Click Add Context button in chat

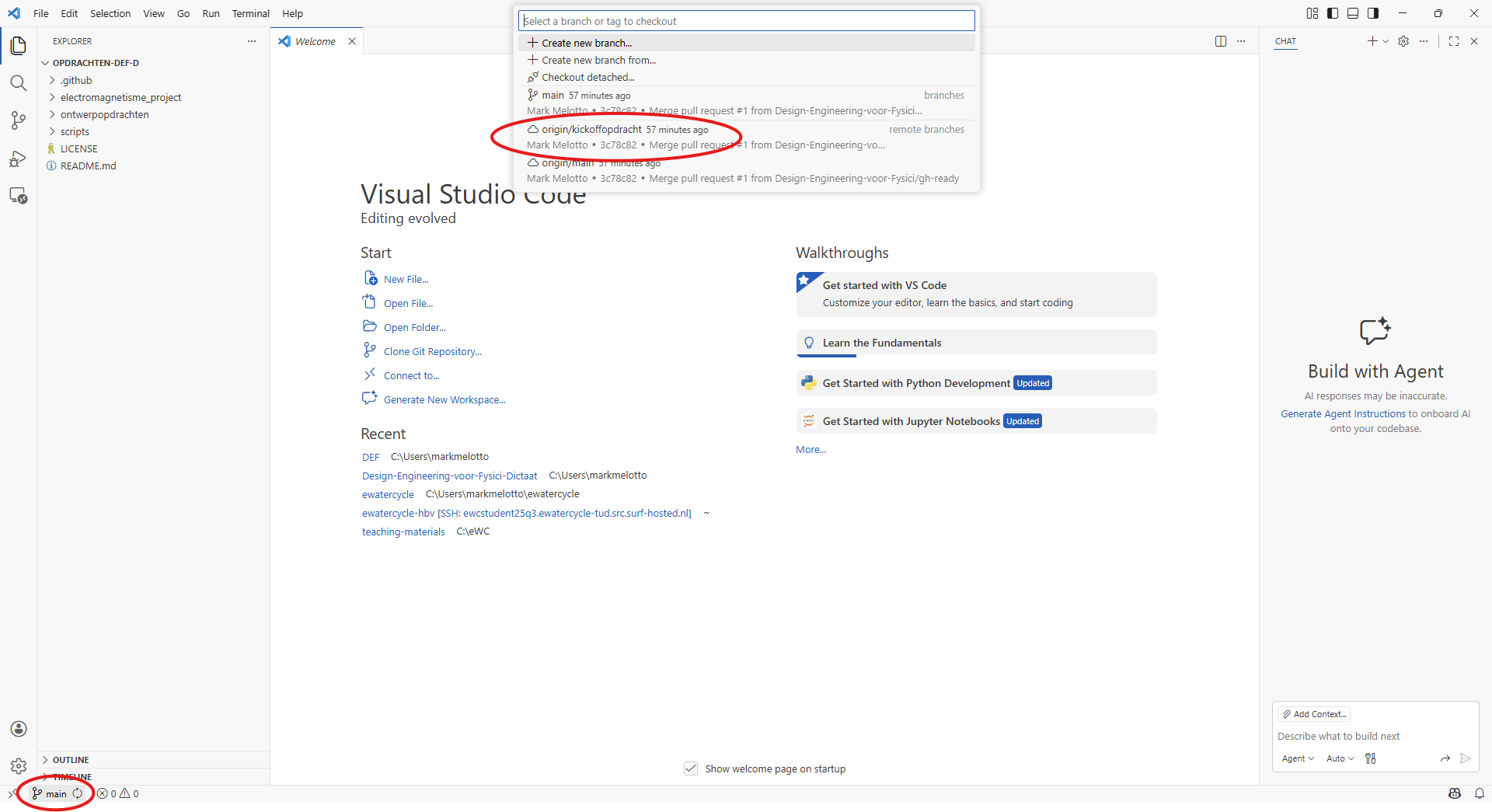click(1315, 714)
